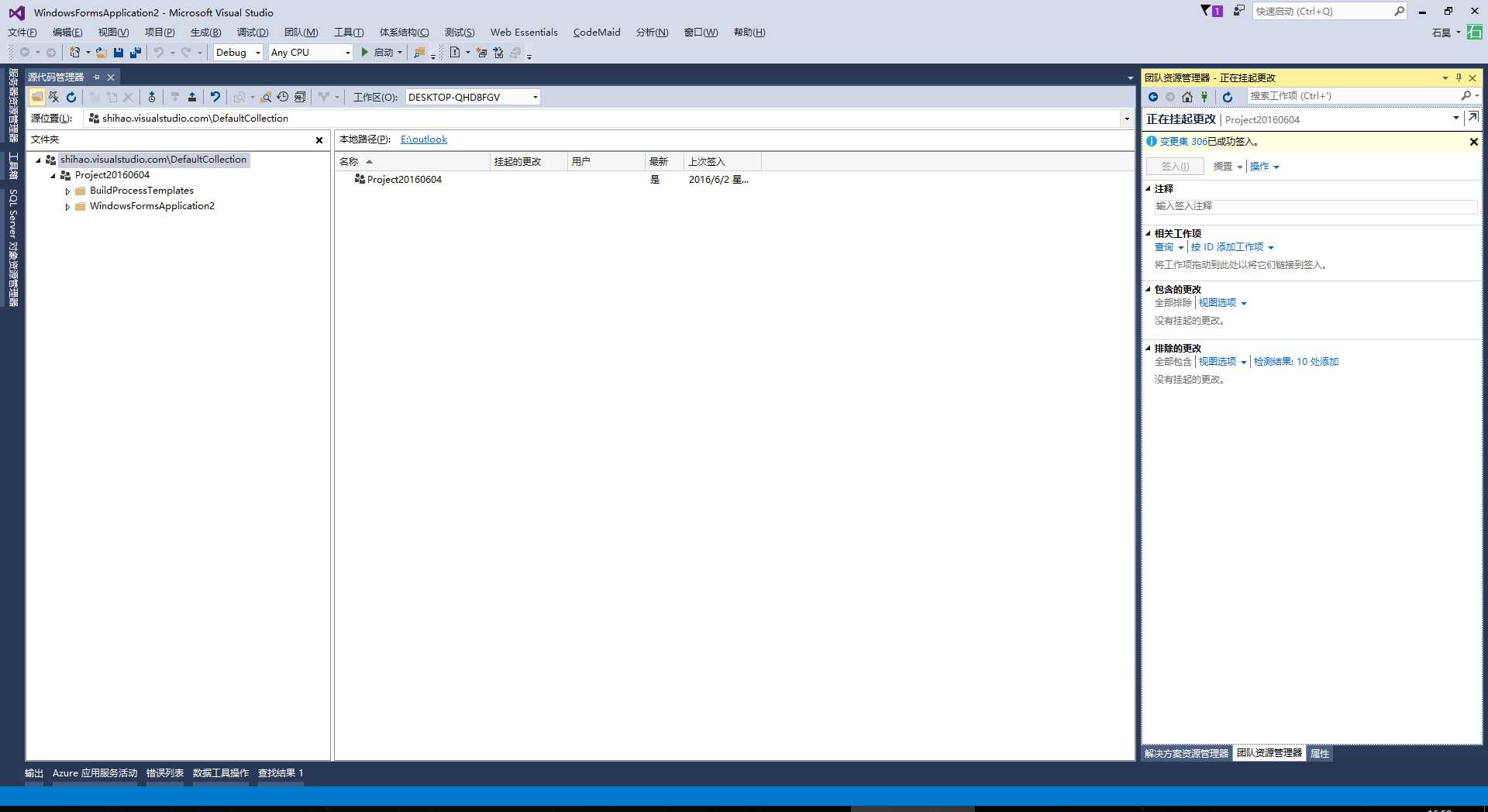Open the Pending Changes page dropdown

point(1455,118)
